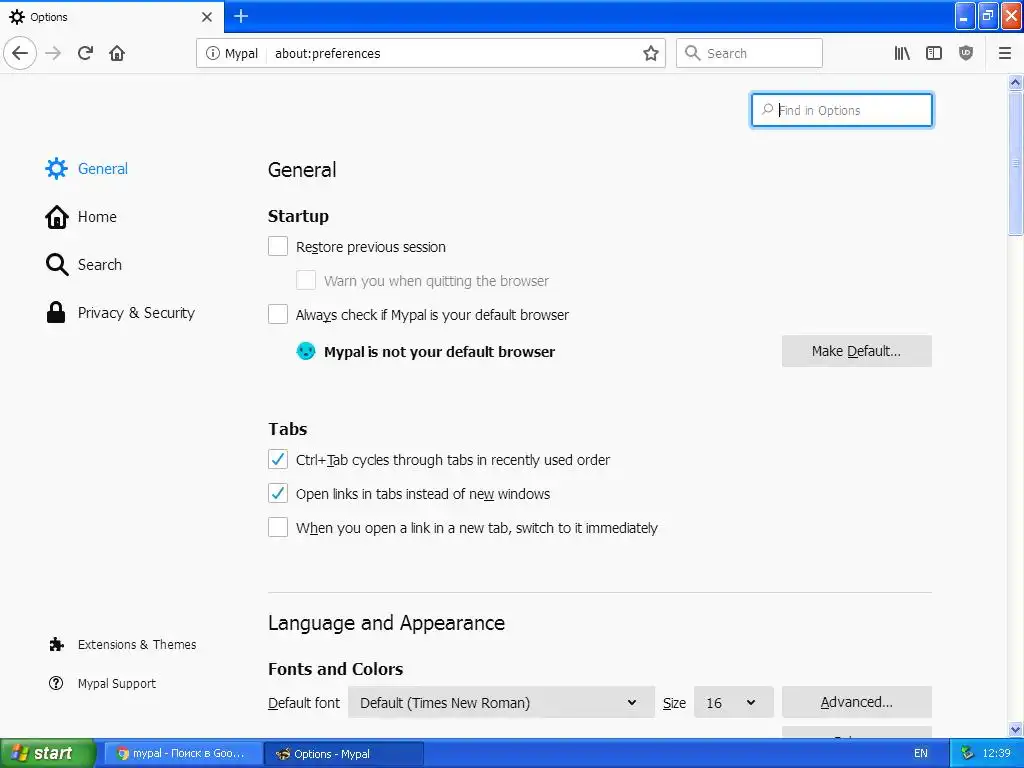1024x768 pixels.
Task: Click the Search magnifier icon in the sidebar
Action: coord(56,264)
